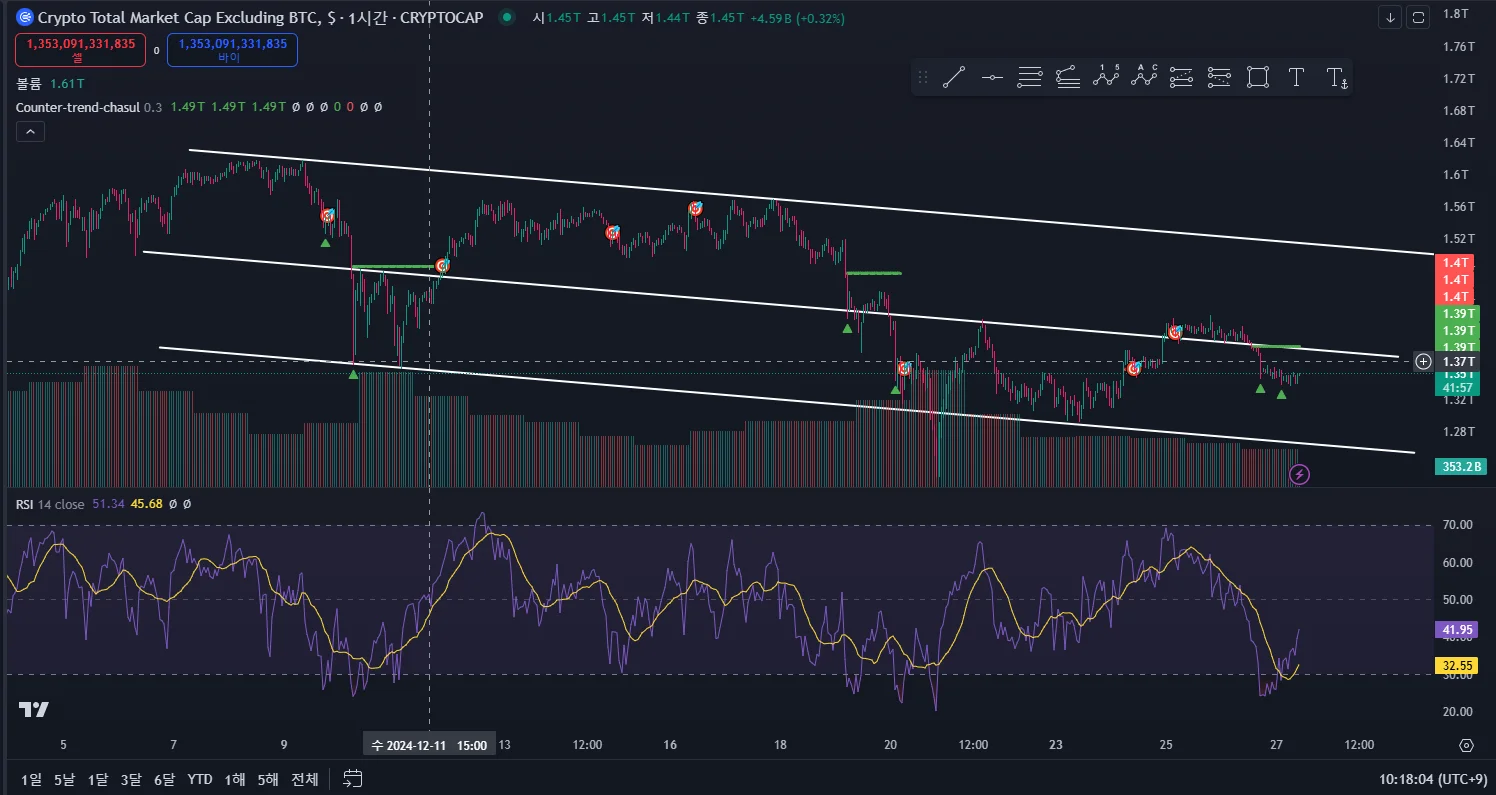Screen dimensions: 1496x795
Task: Click the RSI 14 close indicator label
Action: [50, 504]
